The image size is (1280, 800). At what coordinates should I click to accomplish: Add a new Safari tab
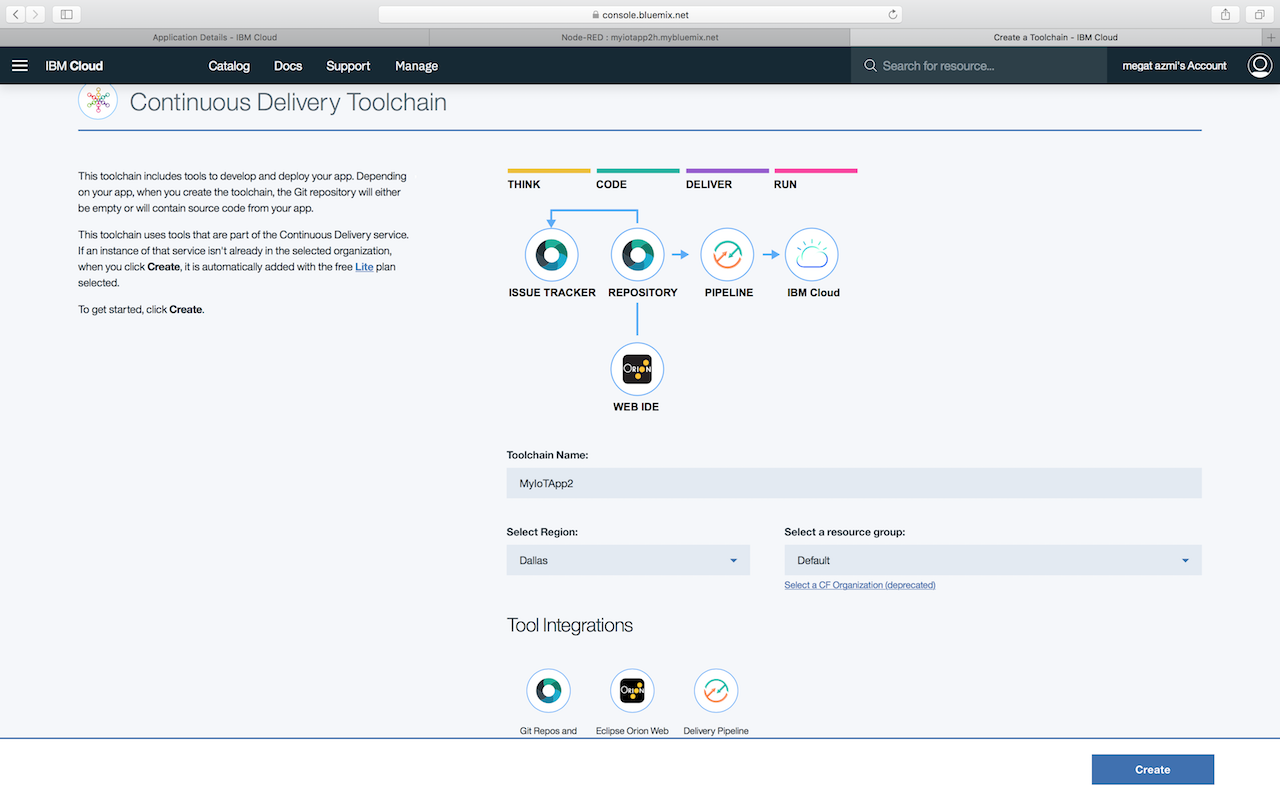[1271, 37]
